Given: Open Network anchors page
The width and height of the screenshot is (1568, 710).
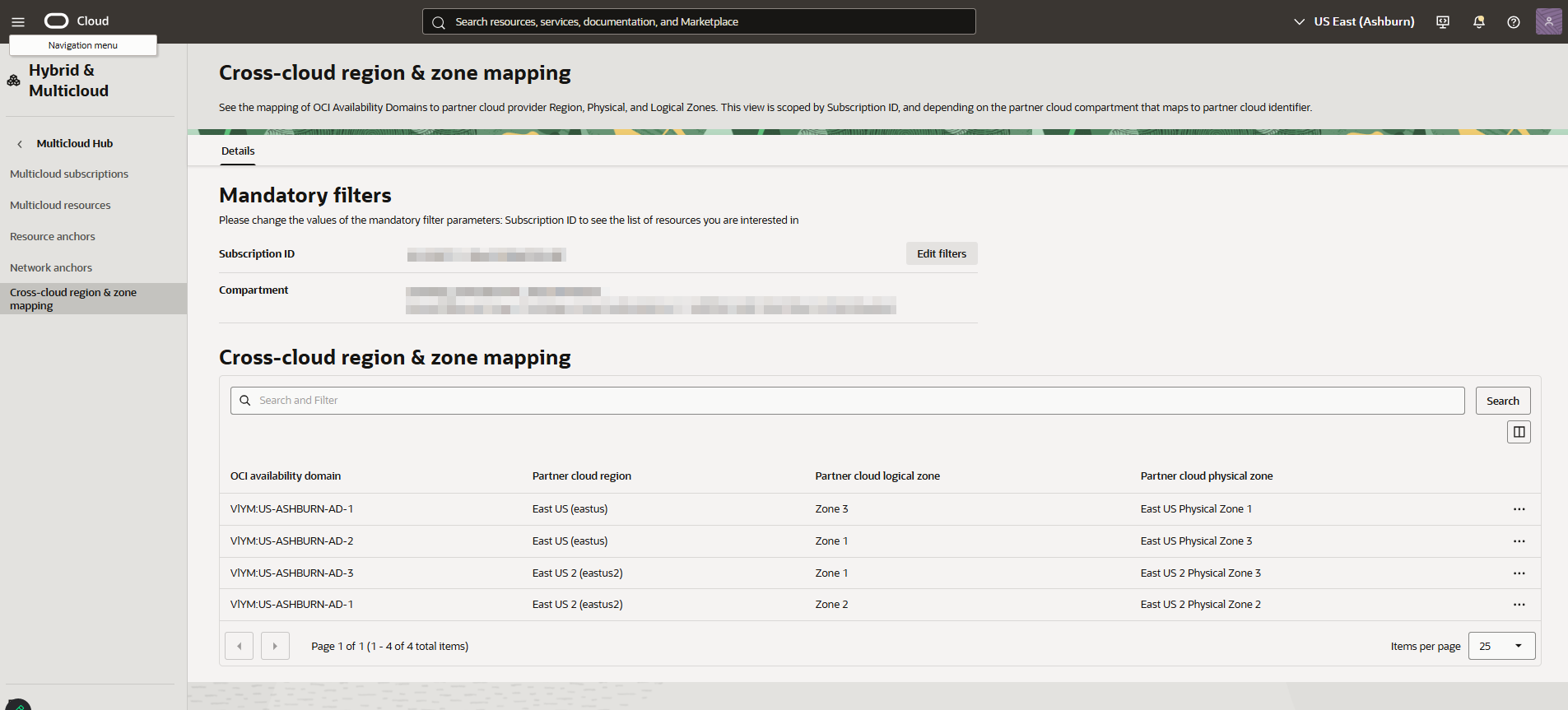Looking at the screenshot, I should [51, 268].
